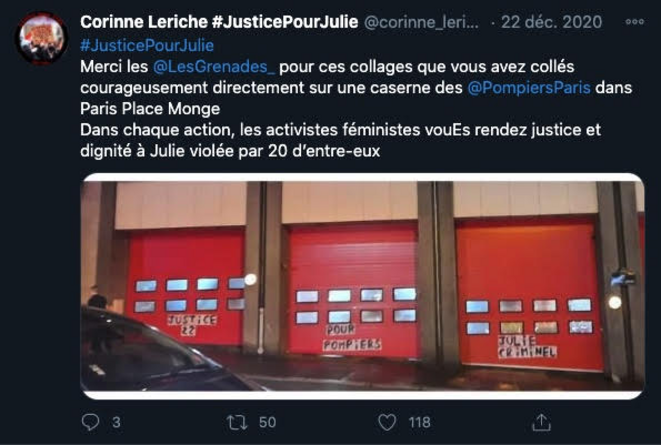Click the tweet text starting with 'Merci les'

click(356, 109)
